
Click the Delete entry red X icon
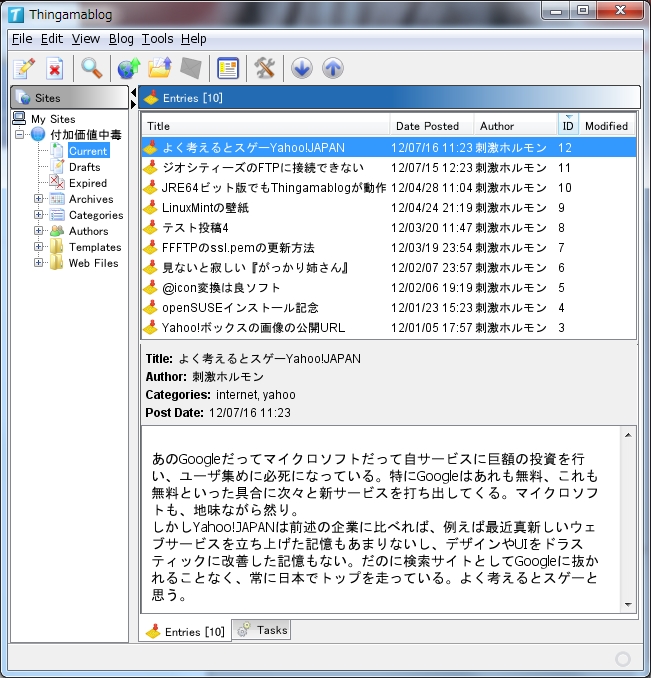point(55,68)
